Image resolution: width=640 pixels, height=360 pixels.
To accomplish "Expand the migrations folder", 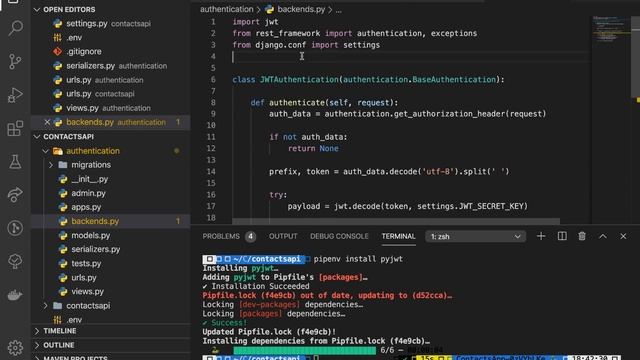I will 51,165.
